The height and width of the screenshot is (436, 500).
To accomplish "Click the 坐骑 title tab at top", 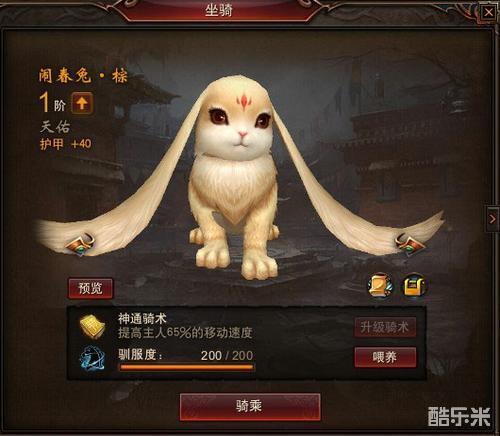I will [219, 10].
